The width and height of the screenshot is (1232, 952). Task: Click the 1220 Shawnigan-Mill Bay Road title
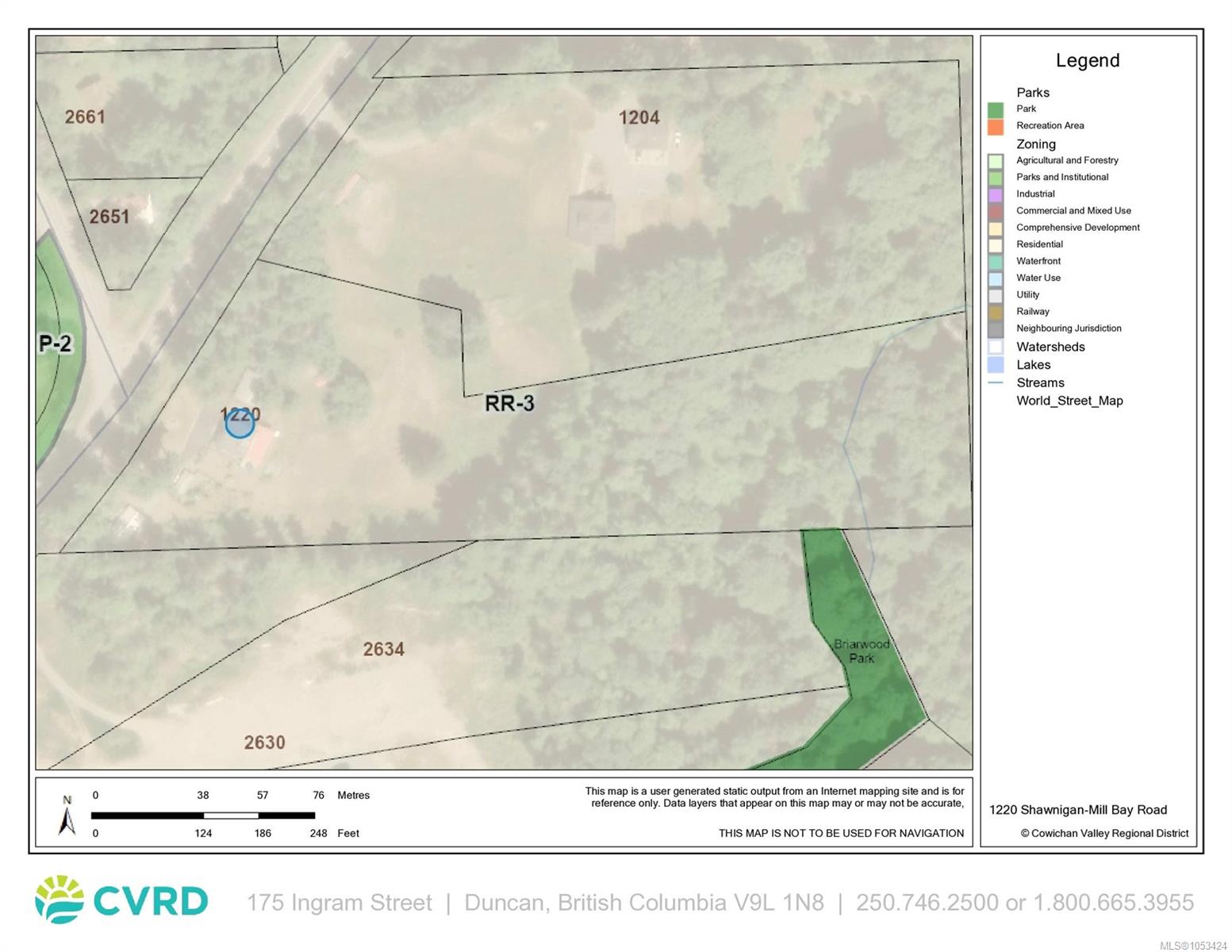click(1078, 810)
